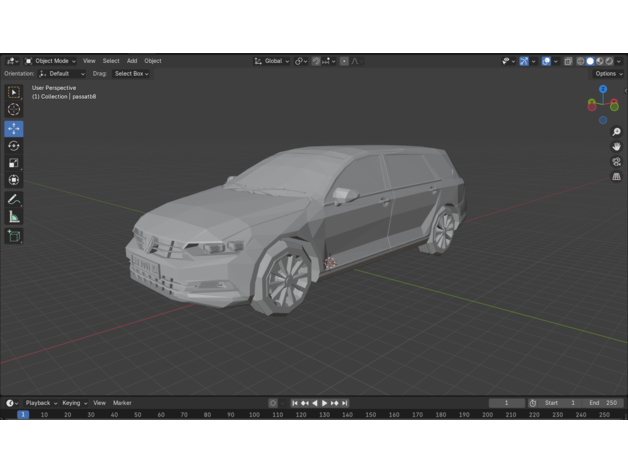
Task: Open the Object Mode dropdown
Action: 52,61
